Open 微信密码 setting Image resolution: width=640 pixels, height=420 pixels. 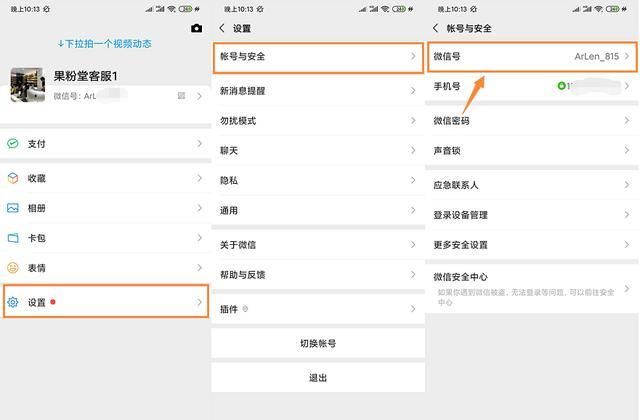[x=532, y=121]
